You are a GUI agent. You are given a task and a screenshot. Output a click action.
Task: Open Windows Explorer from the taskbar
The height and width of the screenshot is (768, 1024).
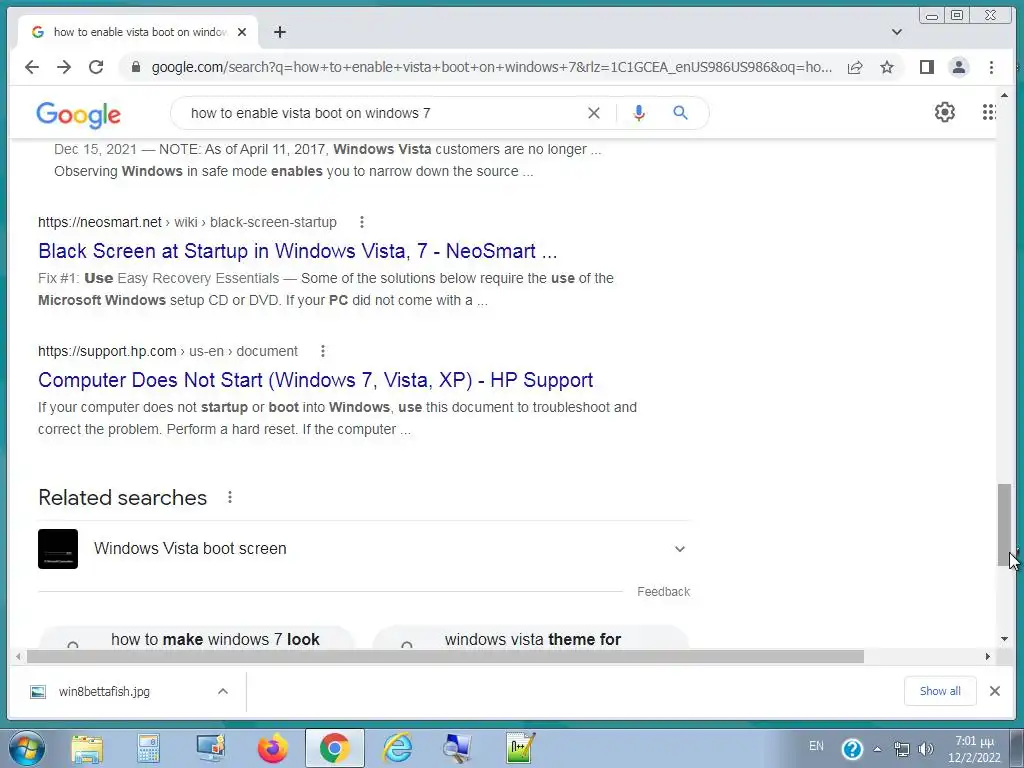[x=87, y=748]
